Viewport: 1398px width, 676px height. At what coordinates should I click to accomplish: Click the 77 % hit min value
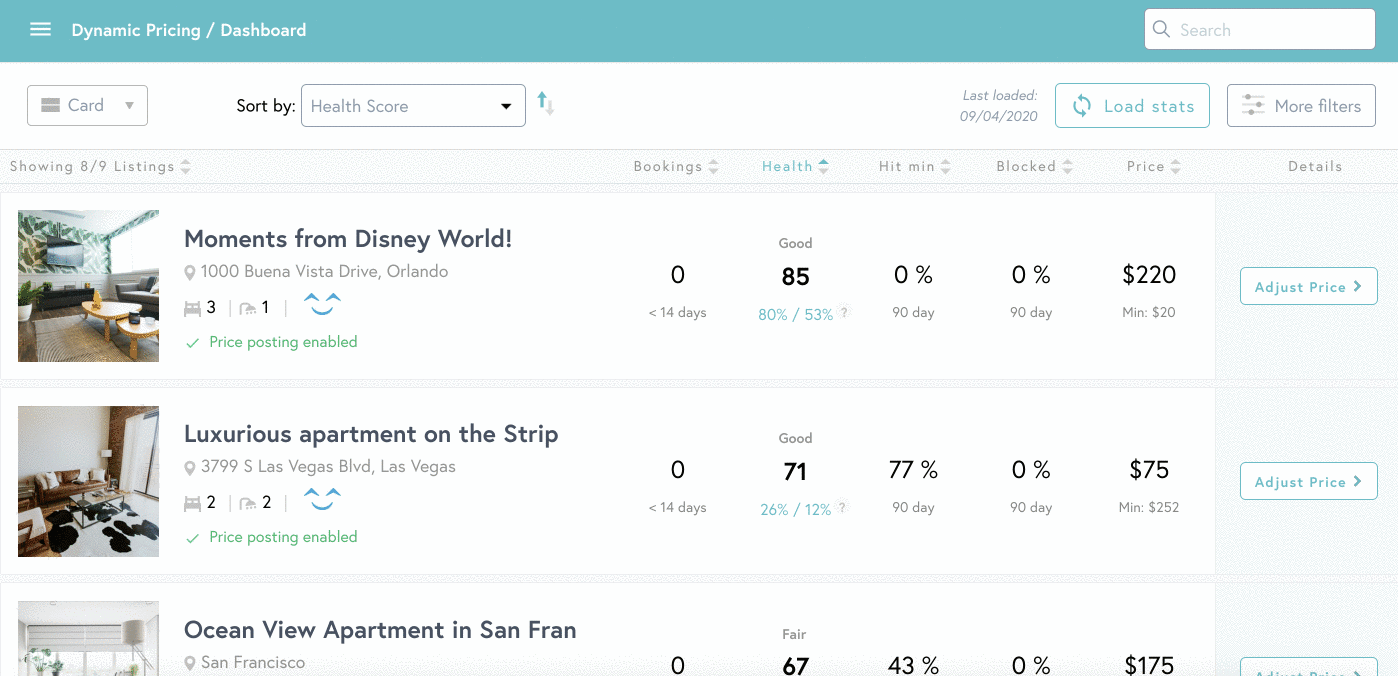pyautogui.click(x=913, y=470)
